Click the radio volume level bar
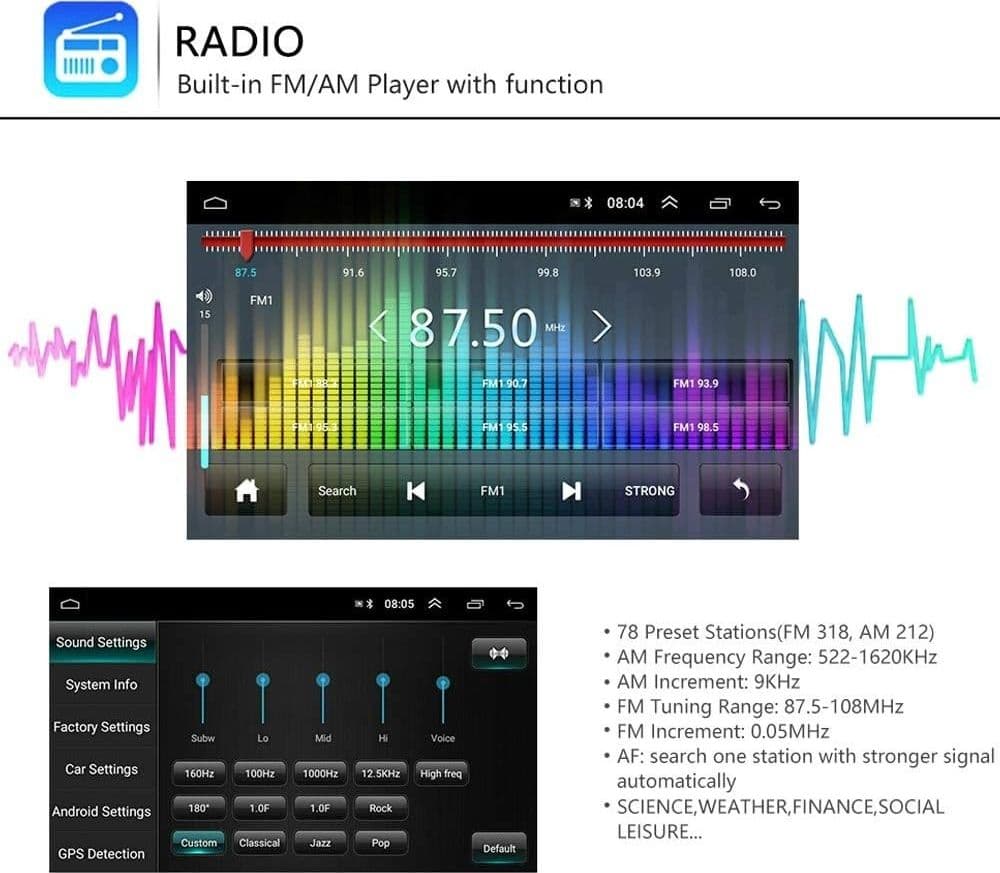This screenshot has width=1000, height=873. click(205, 396)
